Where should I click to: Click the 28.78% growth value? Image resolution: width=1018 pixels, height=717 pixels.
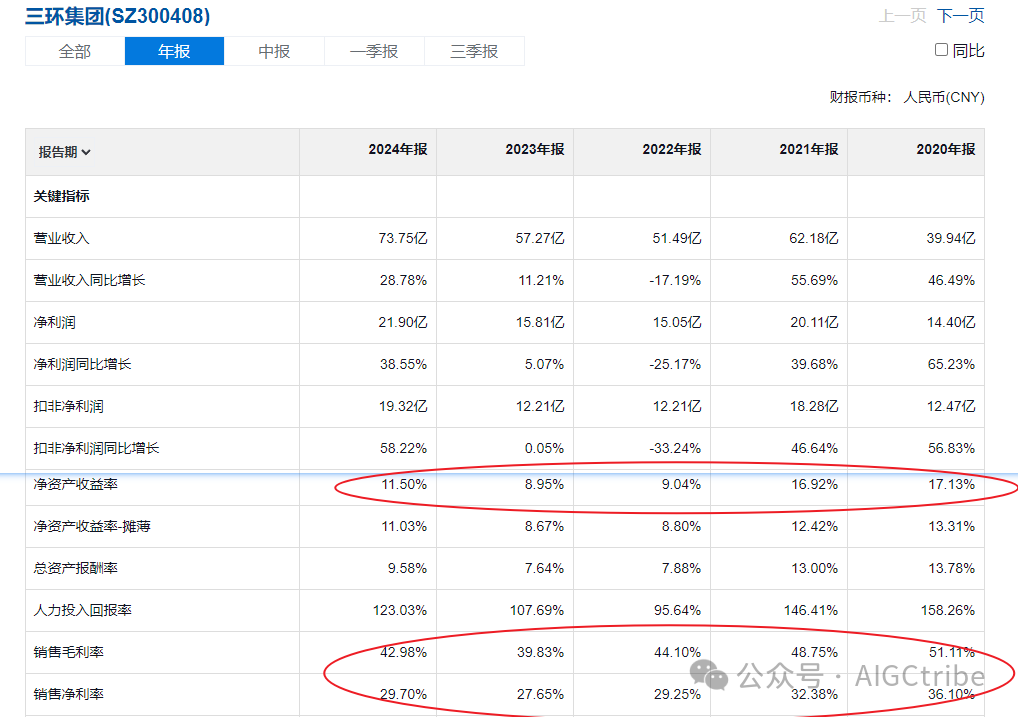[x=403, y=281]
